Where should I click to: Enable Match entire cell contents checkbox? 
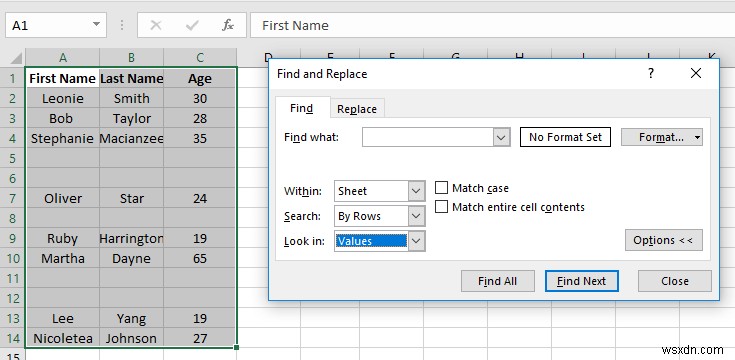pyautogui.click(x=442, y=207)
